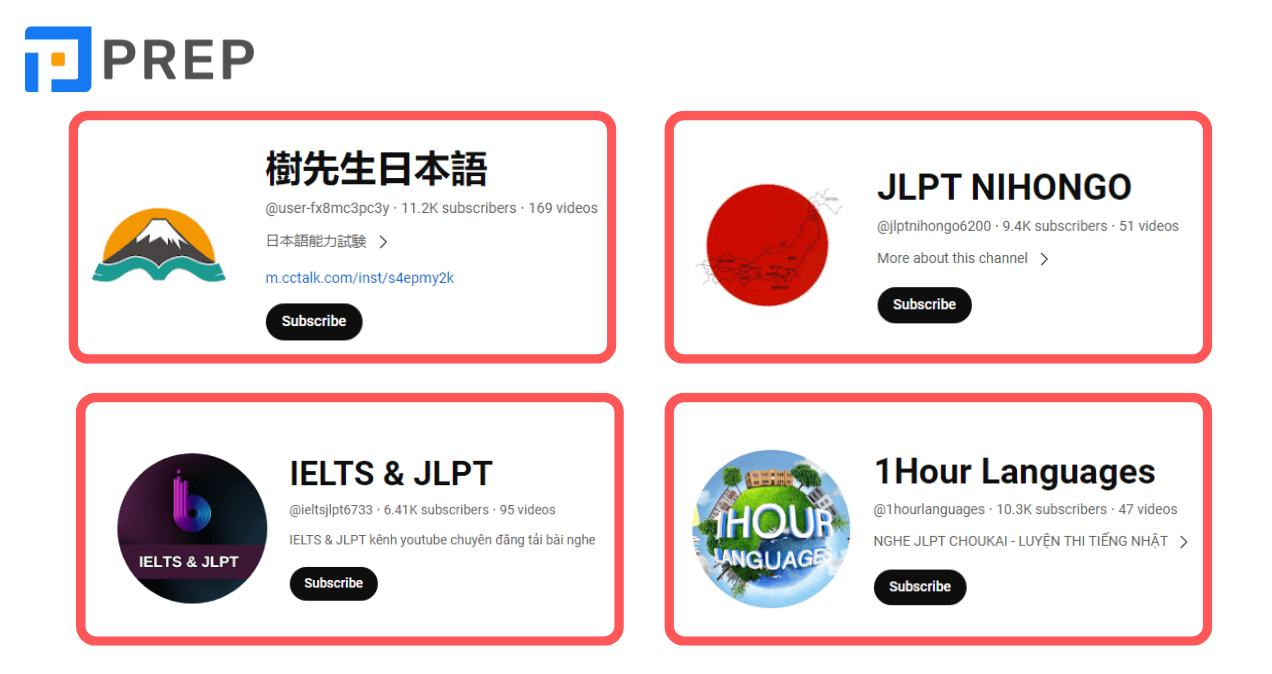
Task: Open the JLPT NIHONGO red circle avatar
Action: pyautogui.click(x=766, y=245)
